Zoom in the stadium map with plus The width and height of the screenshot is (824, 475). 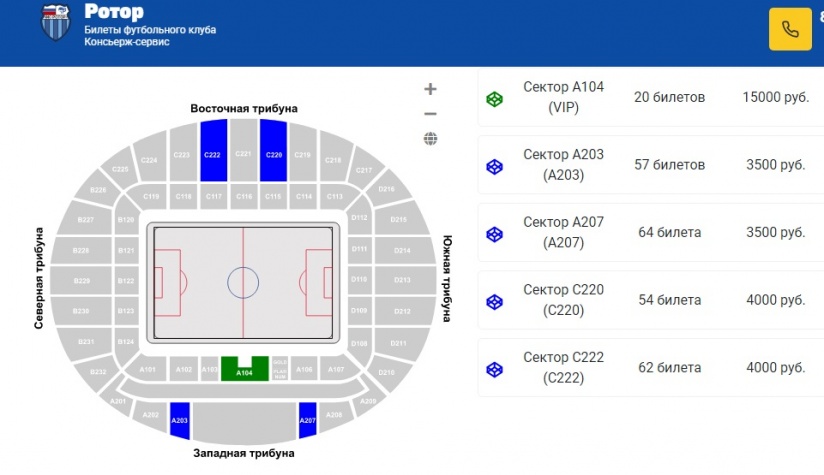pyautogui.click(x=430, y=89)
